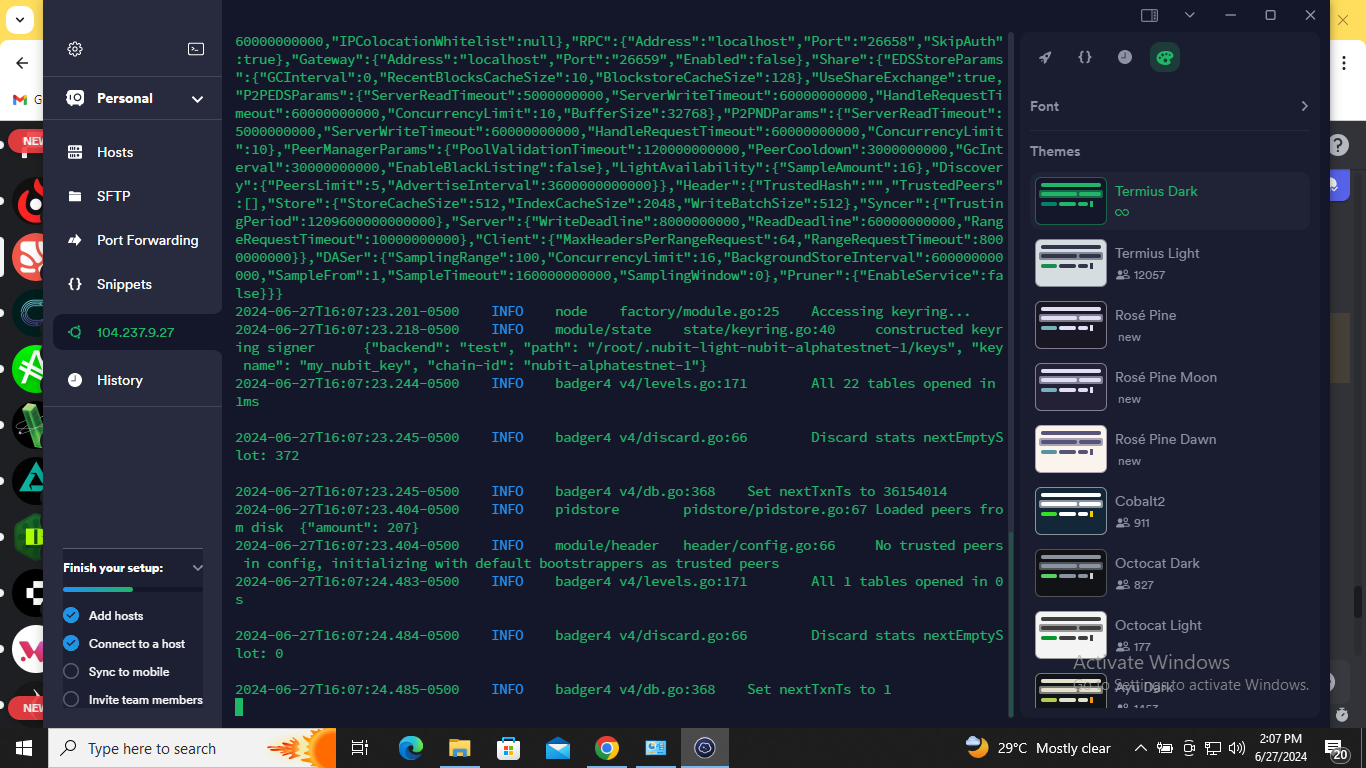This screenshot has width=1366, height=768.
Task: Expand the Personal vault dropdown chevron
Action: (x=197, y=99)
